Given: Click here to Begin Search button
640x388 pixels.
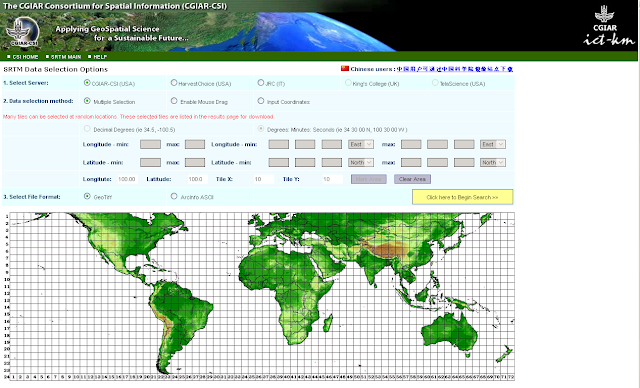Looking at the screenshot, I should (462, 197).
